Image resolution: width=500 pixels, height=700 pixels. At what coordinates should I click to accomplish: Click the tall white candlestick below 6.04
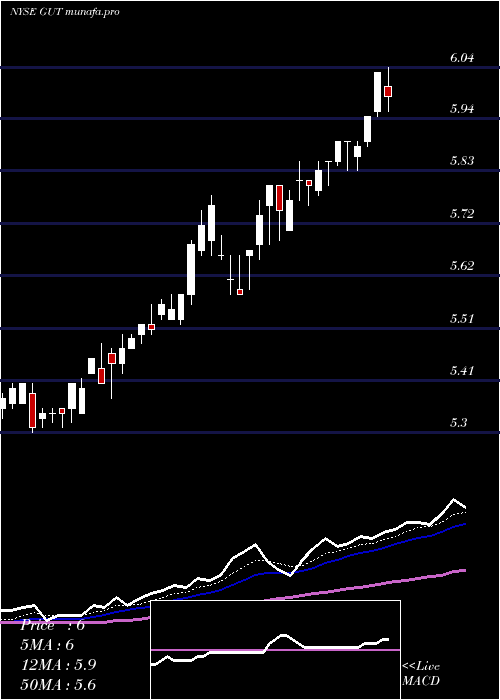(x=378, y=92)
